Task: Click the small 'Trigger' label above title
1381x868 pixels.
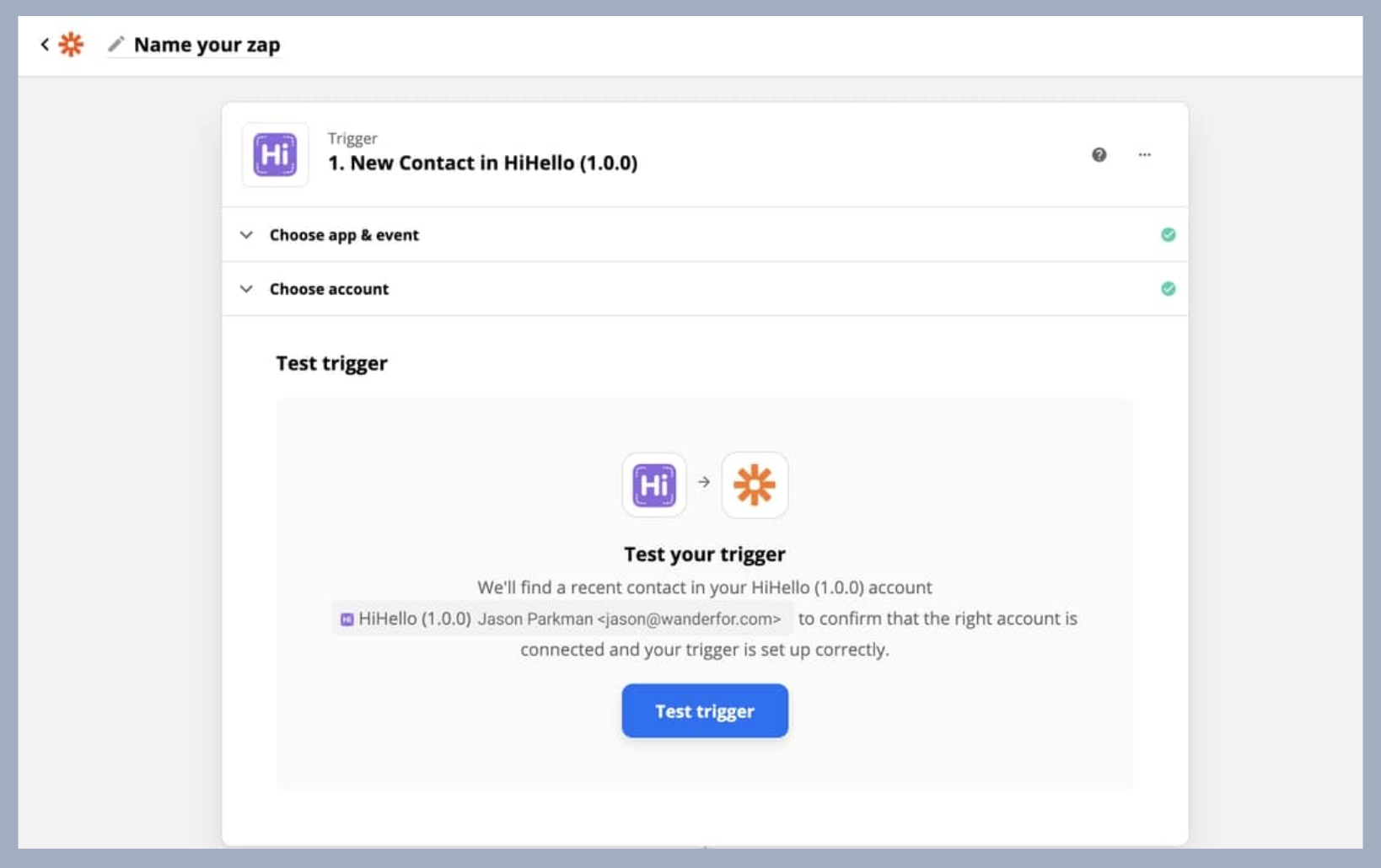Action: [352, 138]
